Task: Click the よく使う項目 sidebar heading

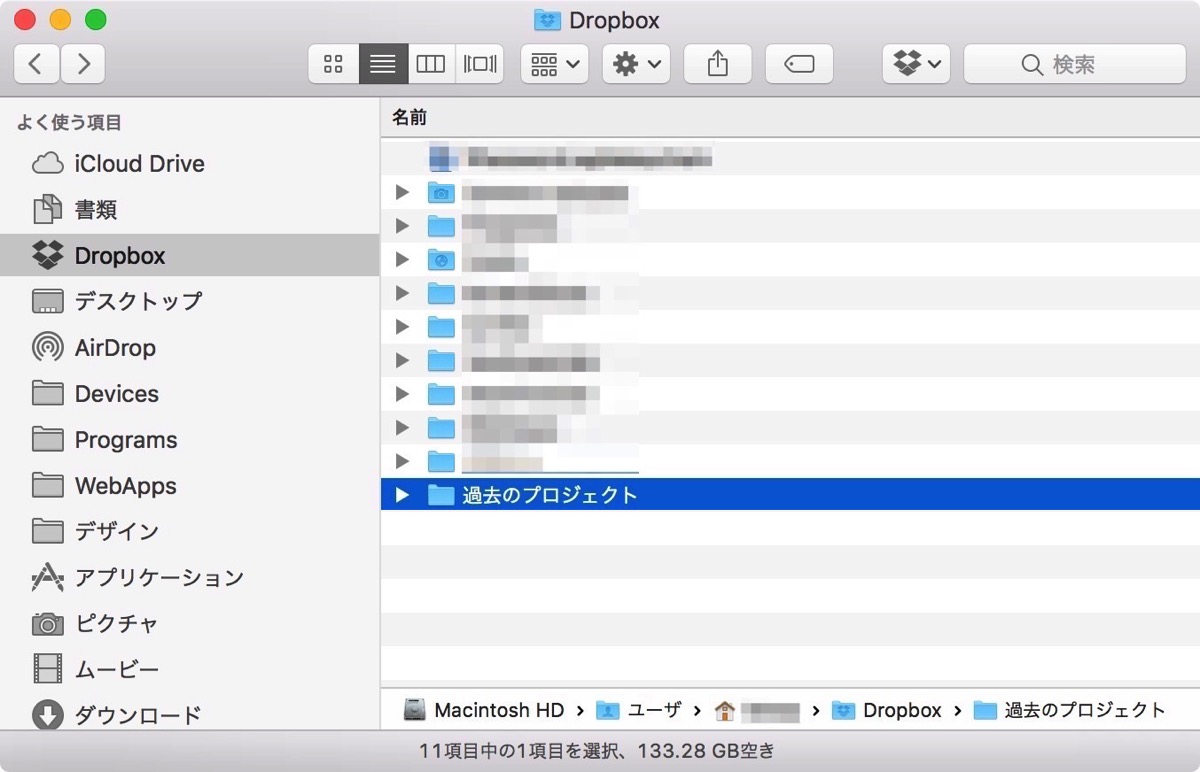Action: coord(69,122)
